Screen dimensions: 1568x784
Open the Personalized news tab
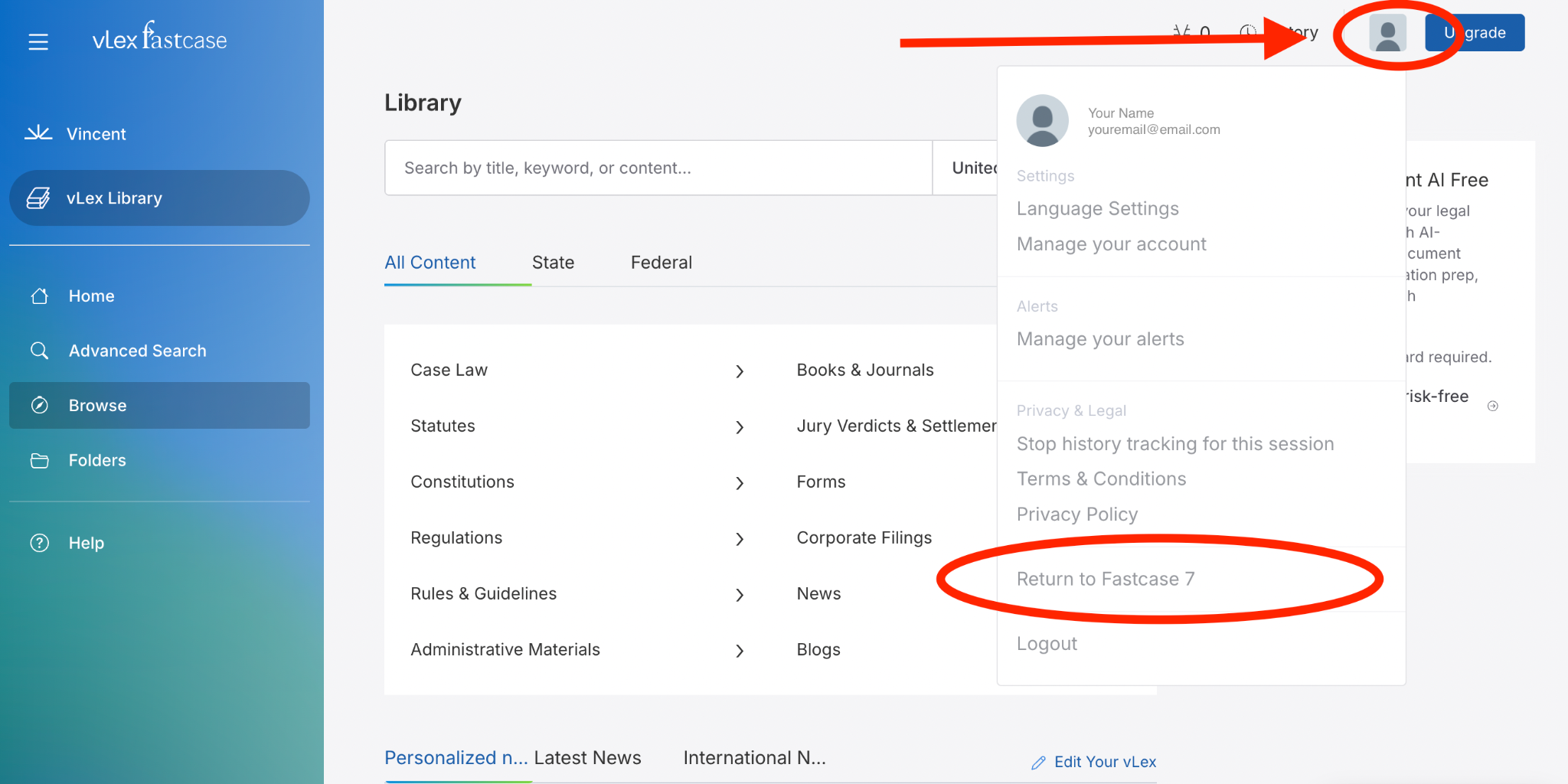pyautogui.click(x=456, y=758)
